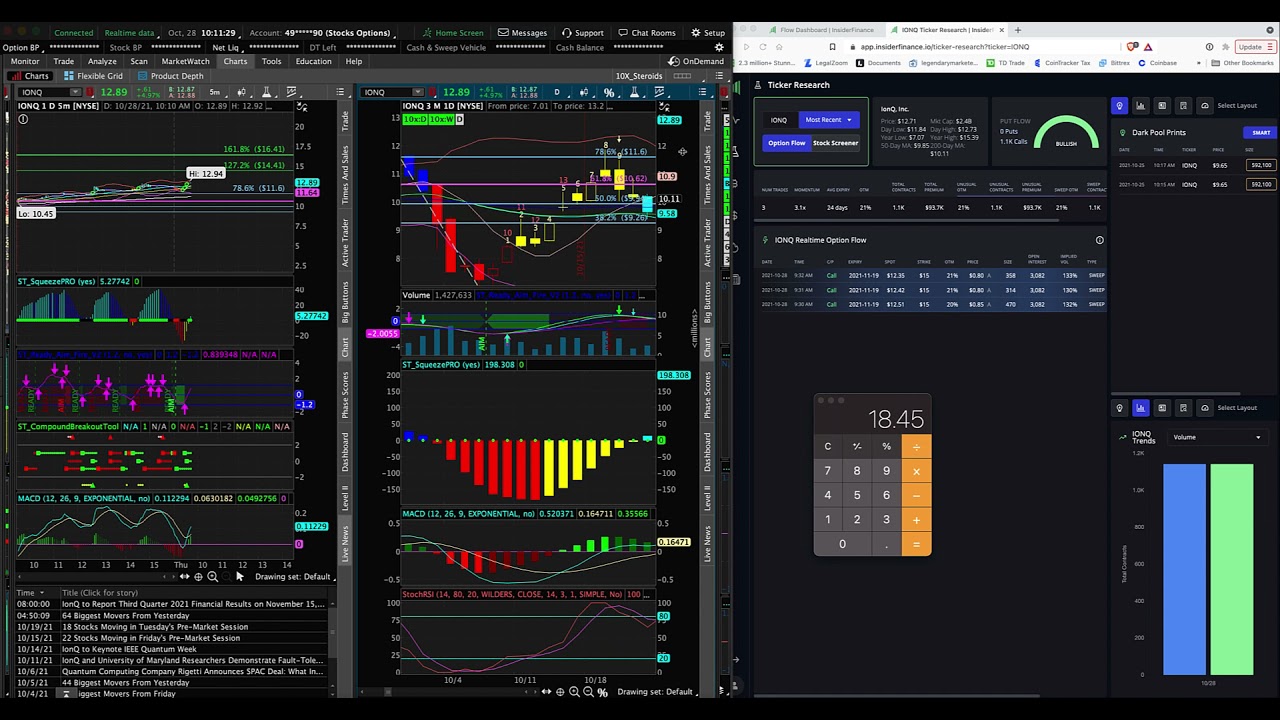
Task: Open Most Recent dropdown in Ticker Research
Action: coord(828,120)
